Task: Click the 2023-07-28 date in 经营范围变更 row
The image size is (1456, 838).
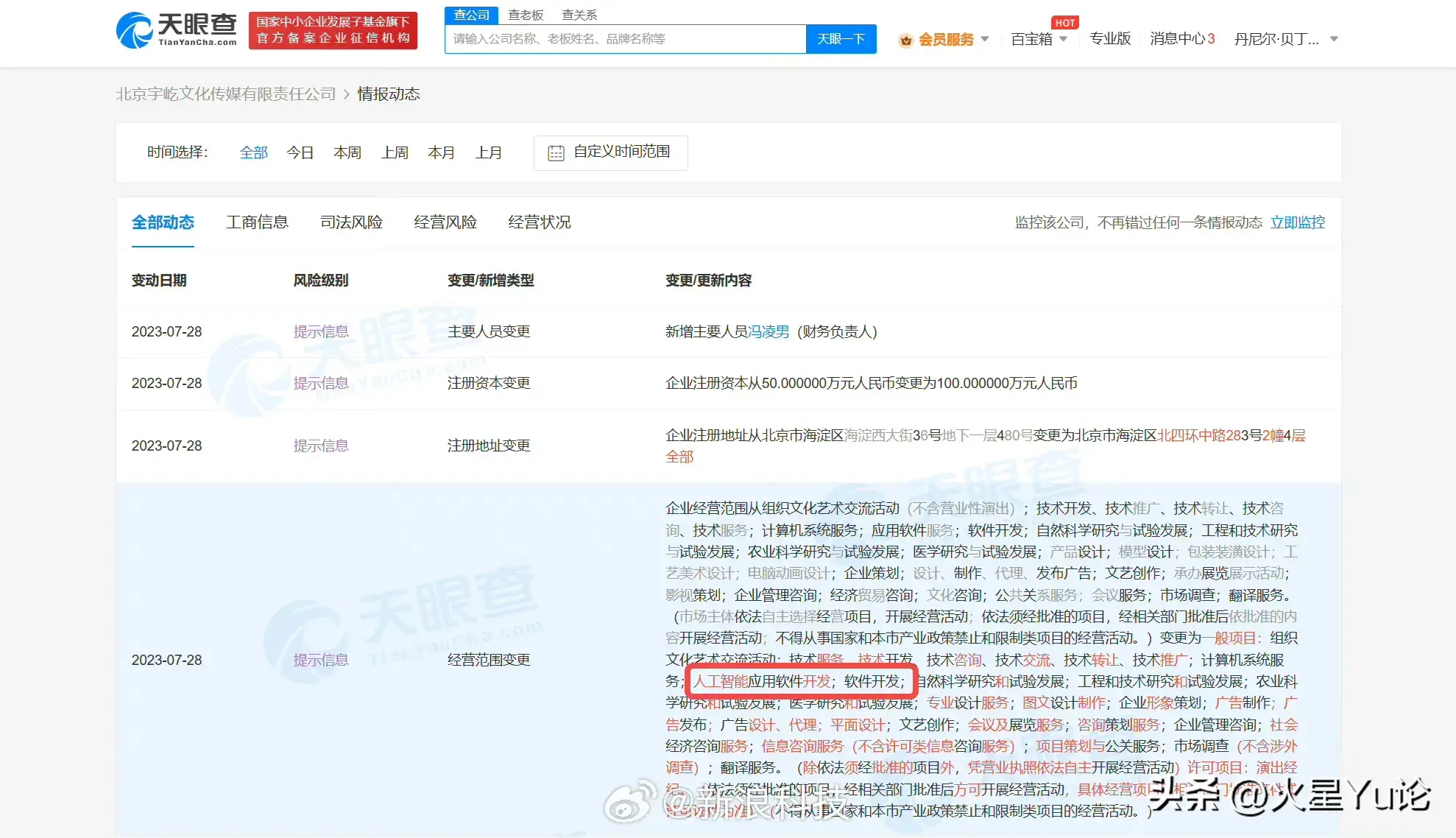Action: pos(167,661)
